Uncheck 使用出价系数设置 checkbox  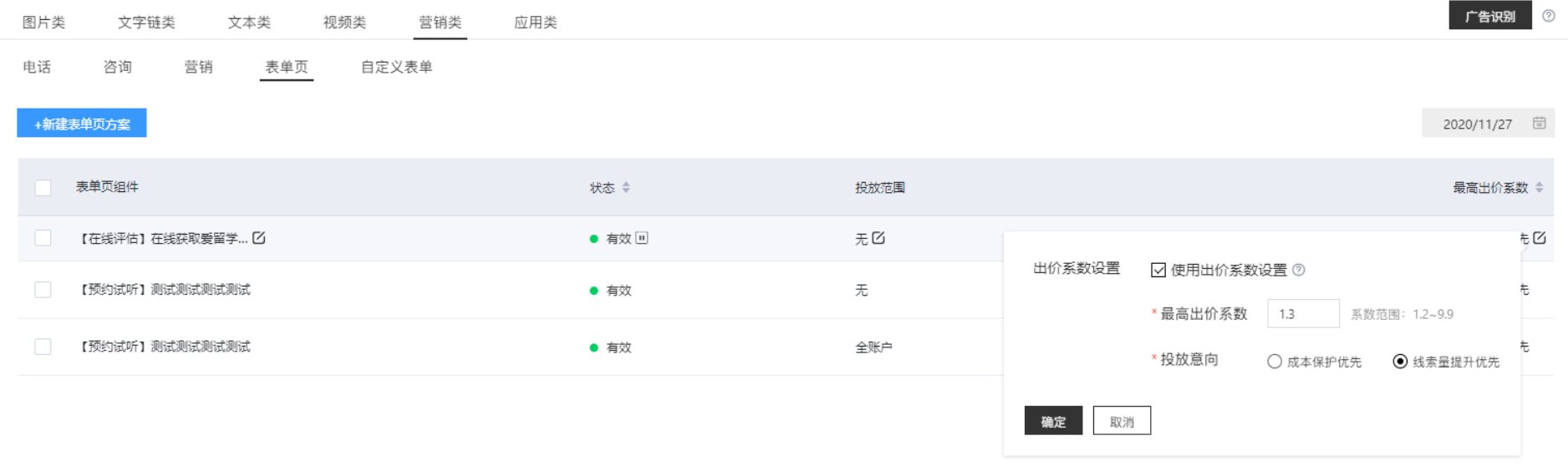(1158, 270)
